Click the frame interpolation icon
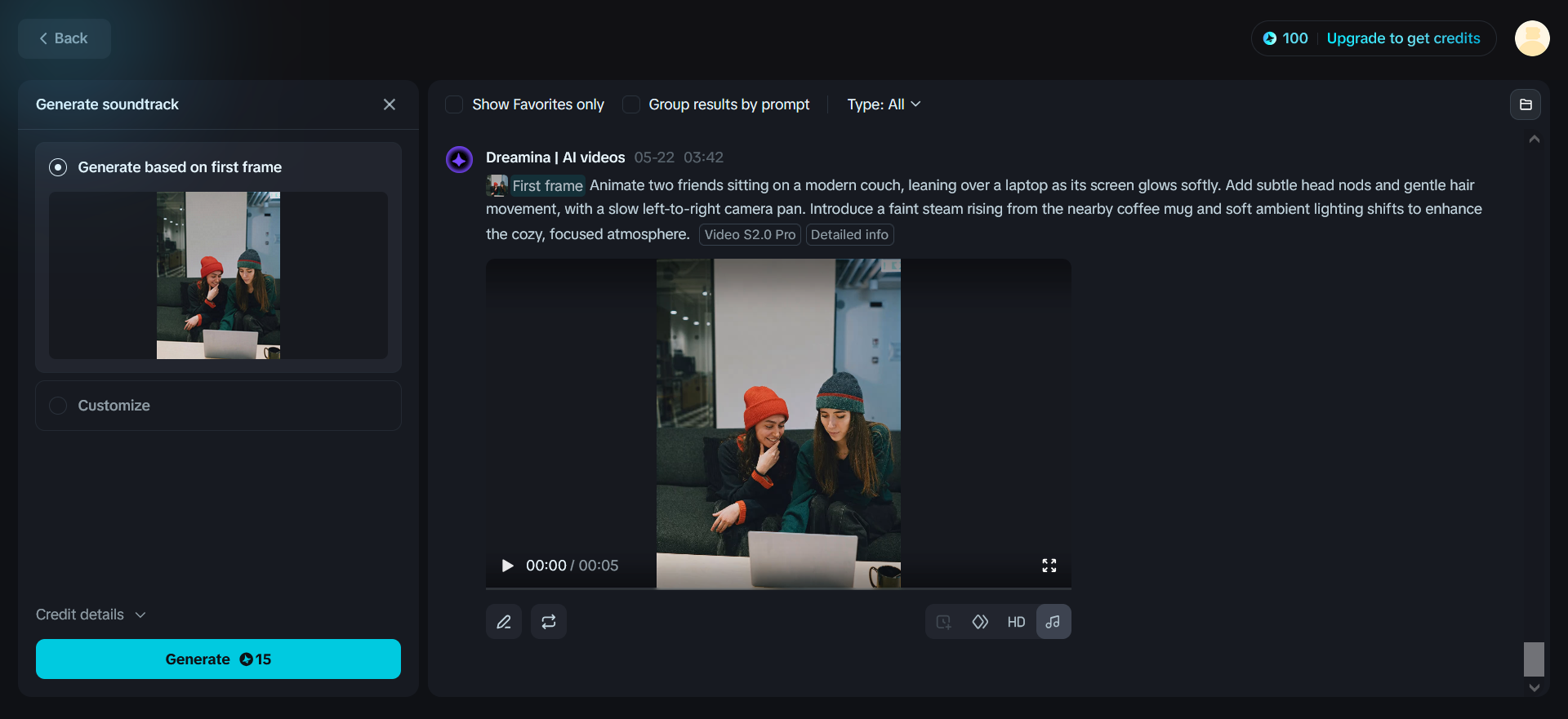The height and width of the screenshot is (719, 1568). 980,622
